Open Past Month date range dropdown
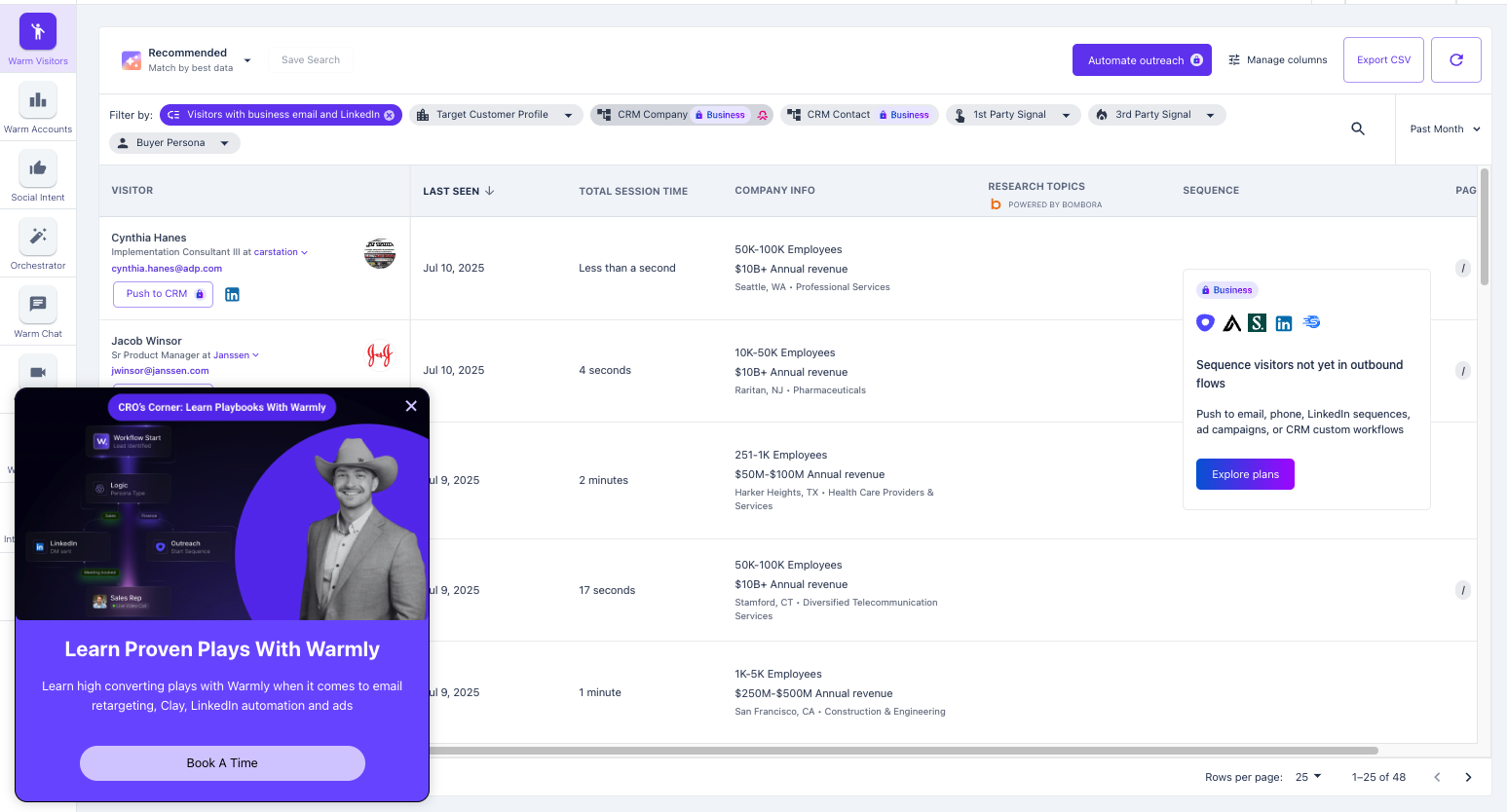This screenshot has width=1507, height=812. [x=1445, y=129]
